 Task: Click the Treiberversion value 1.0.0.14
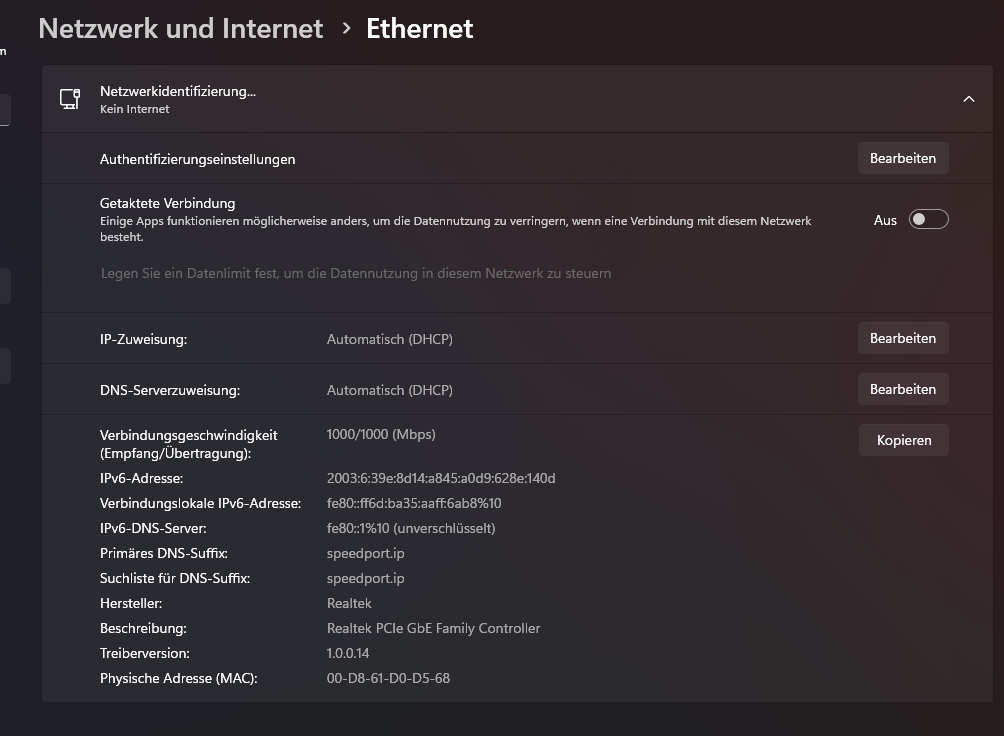click(x=348, y=653)
